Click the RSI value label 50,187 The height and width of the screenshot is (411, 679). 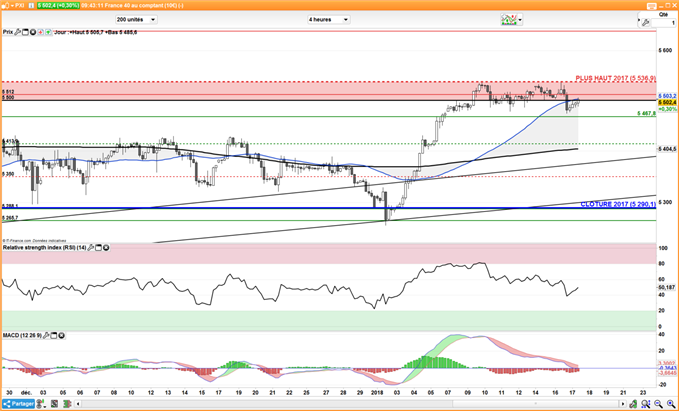[667, 287]
